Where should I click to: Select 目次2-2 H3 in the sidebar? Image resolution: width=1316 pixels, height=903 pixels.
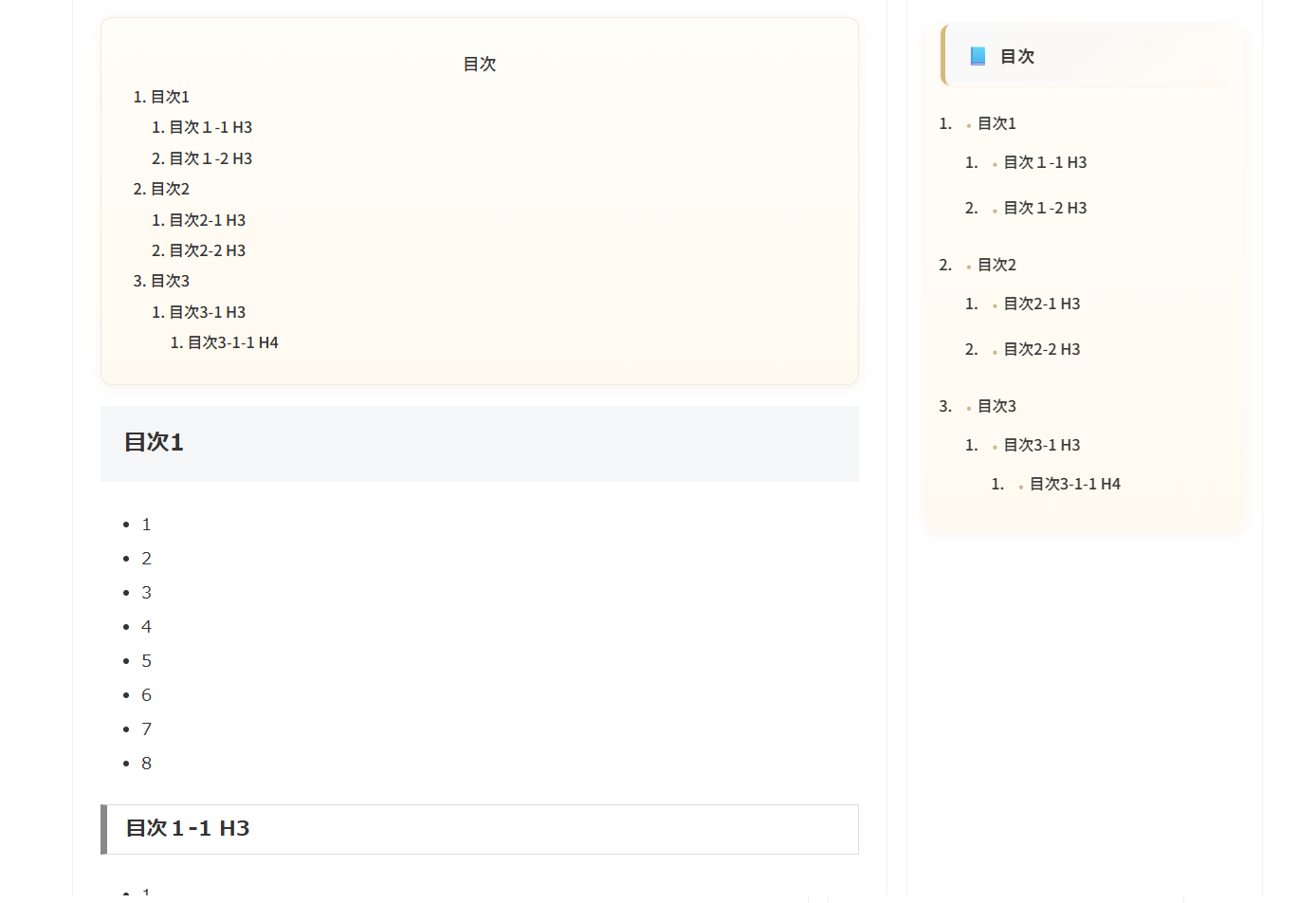[x=1041, y=348]
